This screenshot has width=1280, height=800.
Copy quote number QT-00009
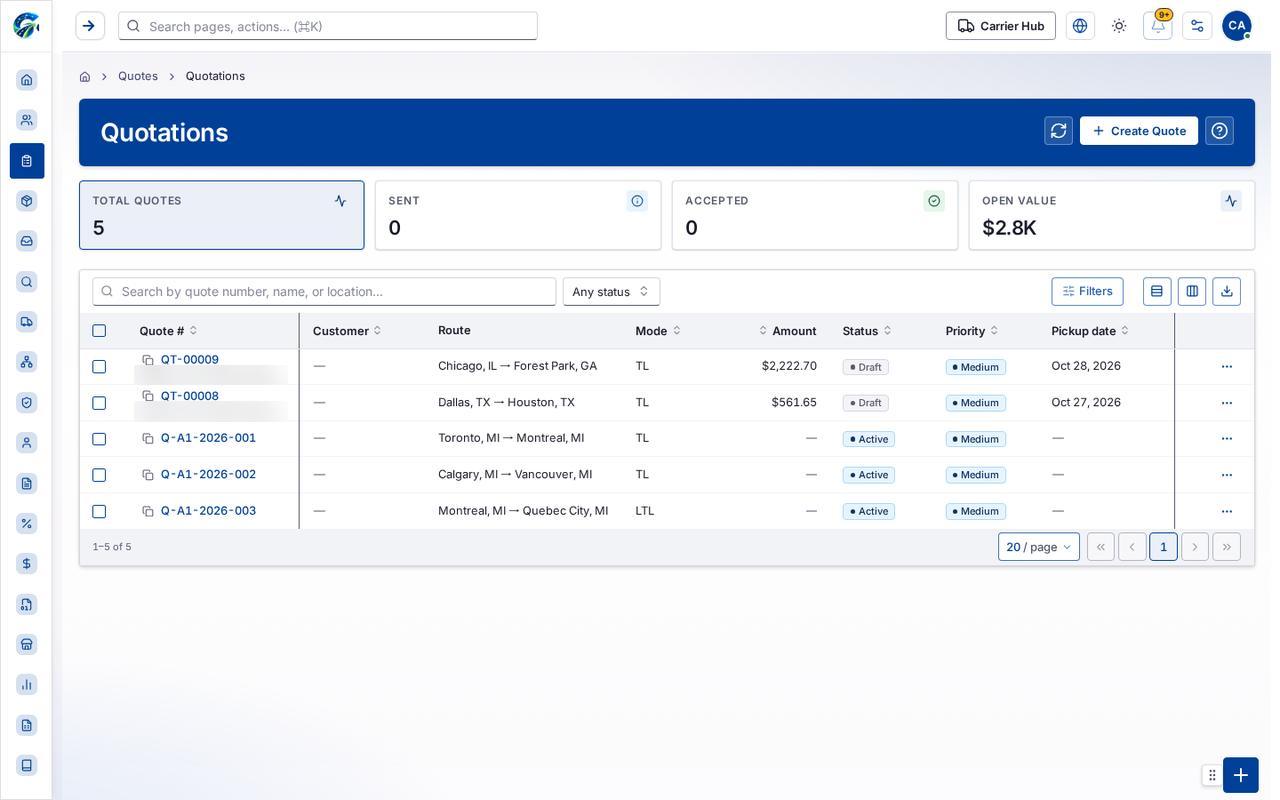pos(148,360)
